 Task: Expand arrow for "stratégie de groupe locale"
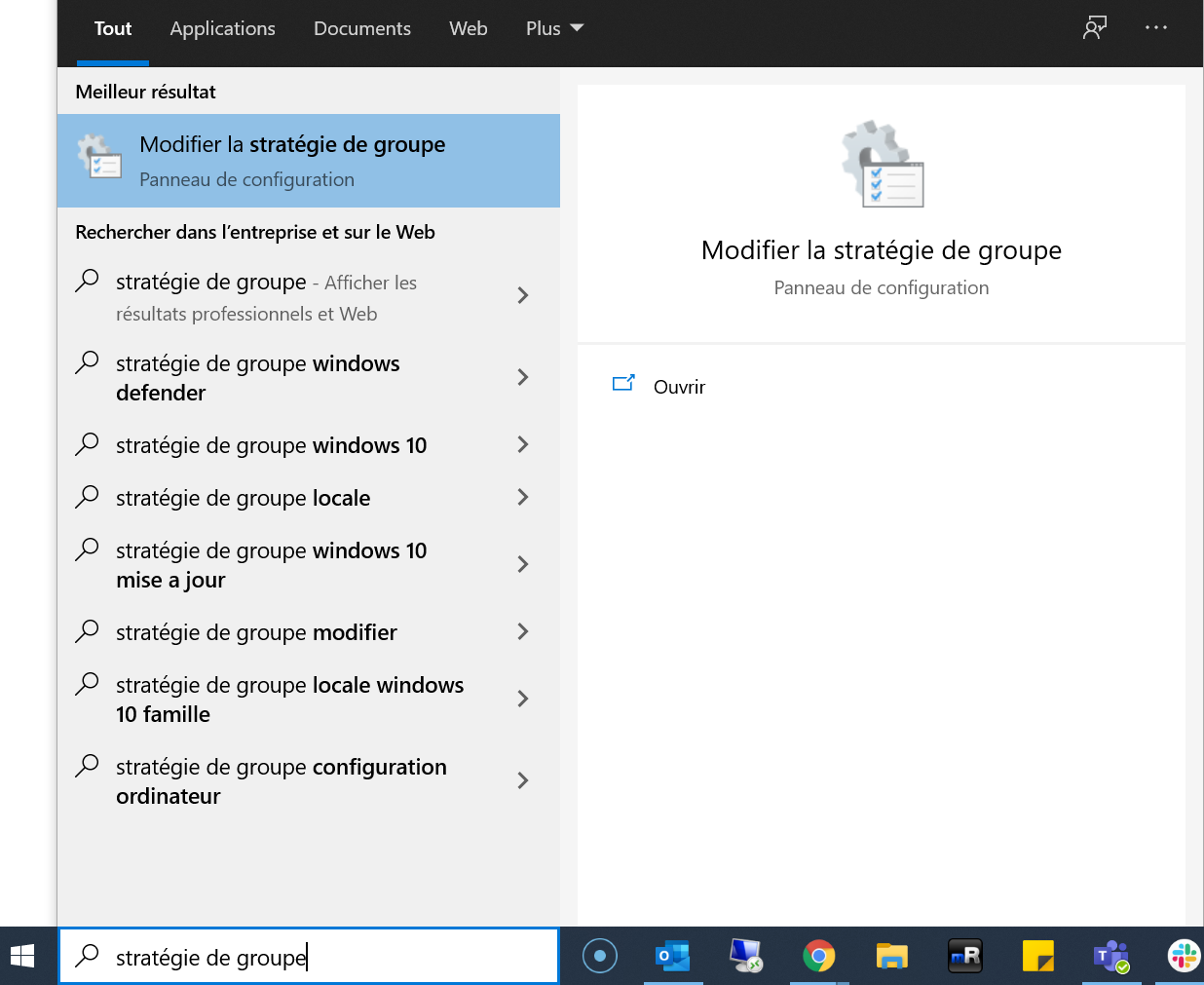point(523,497)
